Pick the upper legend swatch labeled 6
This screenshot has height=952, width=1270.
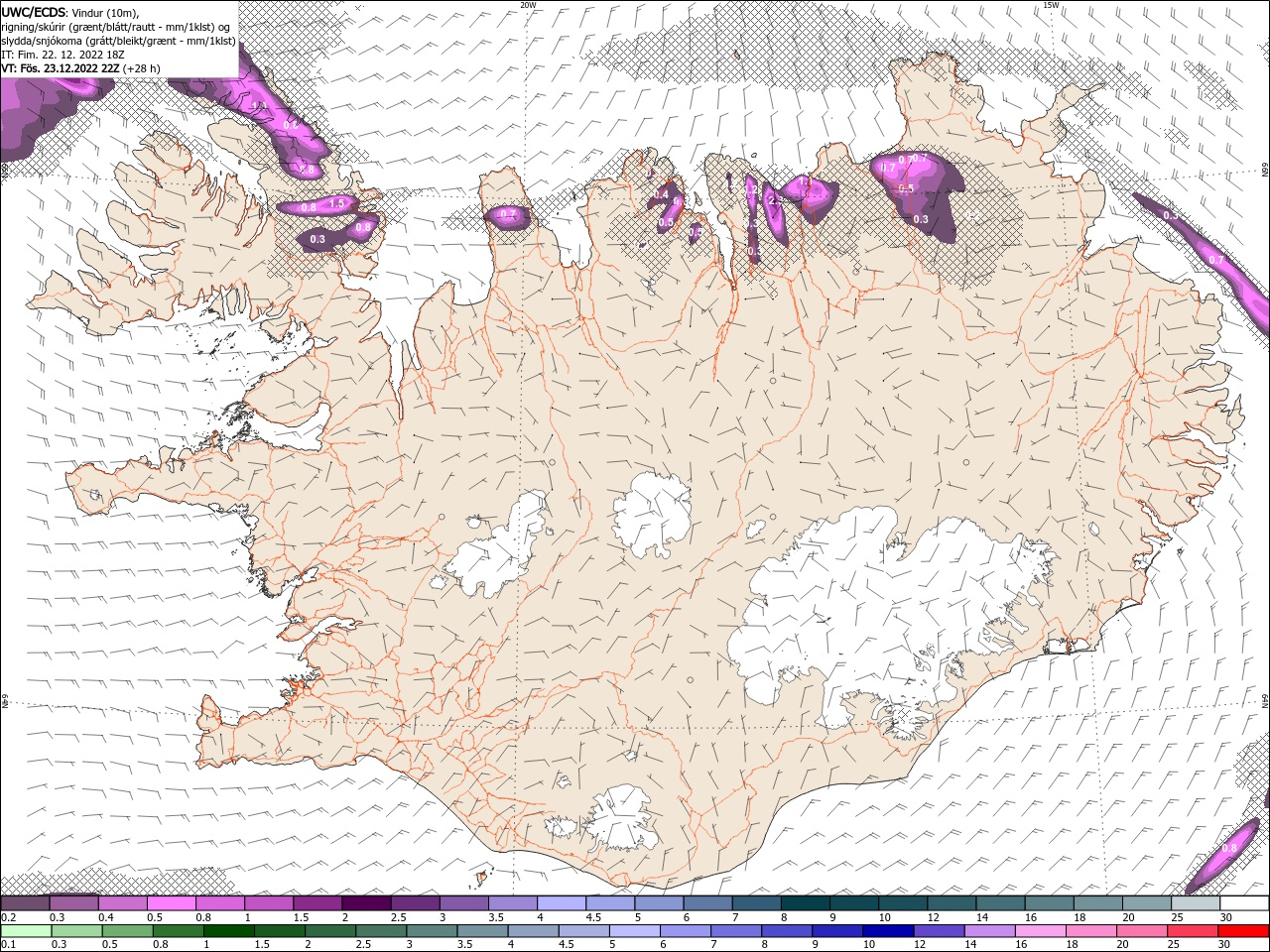(708, 903)
